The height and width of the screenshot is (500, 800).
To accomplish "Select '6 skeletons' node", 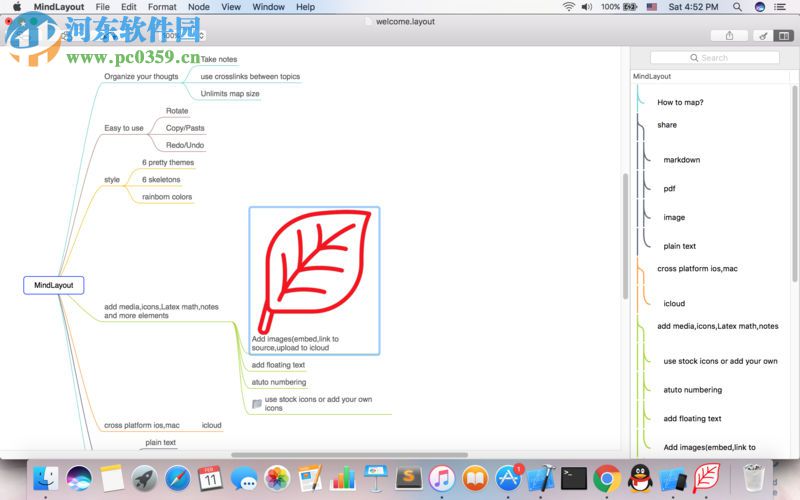I will [161, 180].
